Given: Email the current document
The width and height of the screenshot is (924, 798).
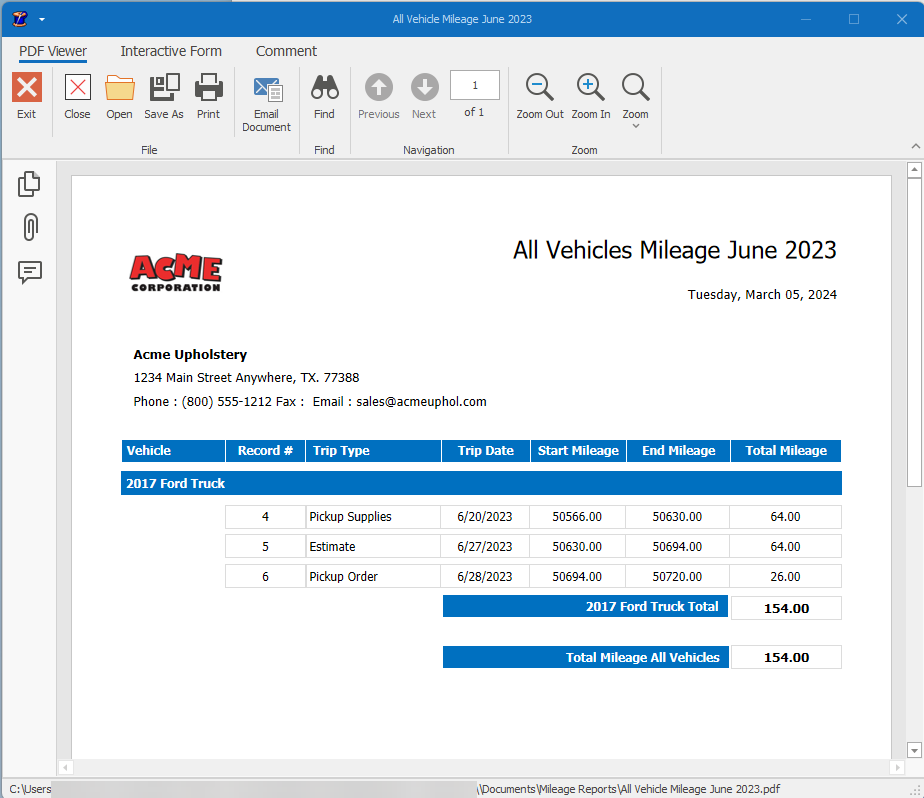Looking at the screenshot, I should coord(266,95).
